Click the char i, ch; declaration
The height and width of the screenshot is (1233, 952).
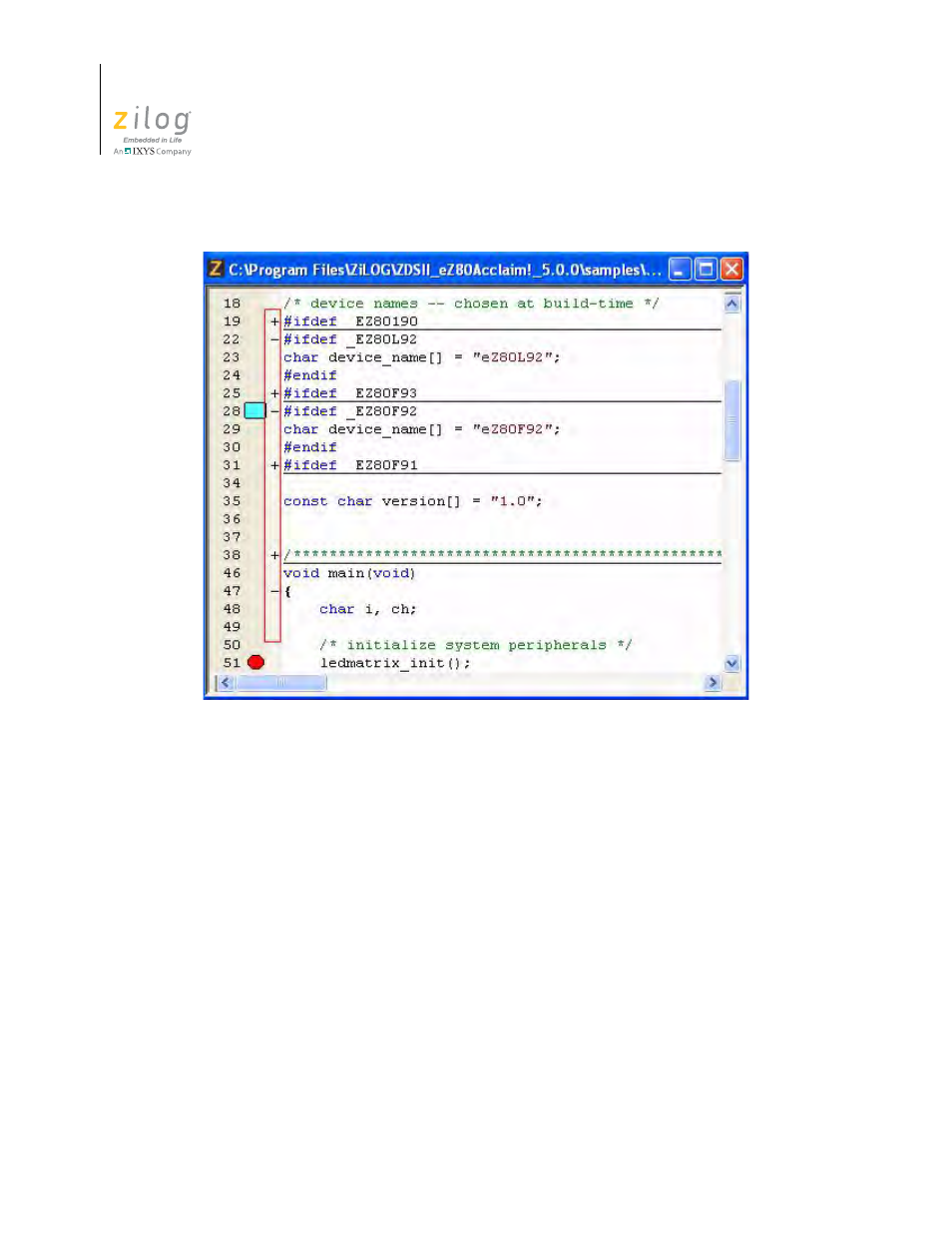[368, 609]
